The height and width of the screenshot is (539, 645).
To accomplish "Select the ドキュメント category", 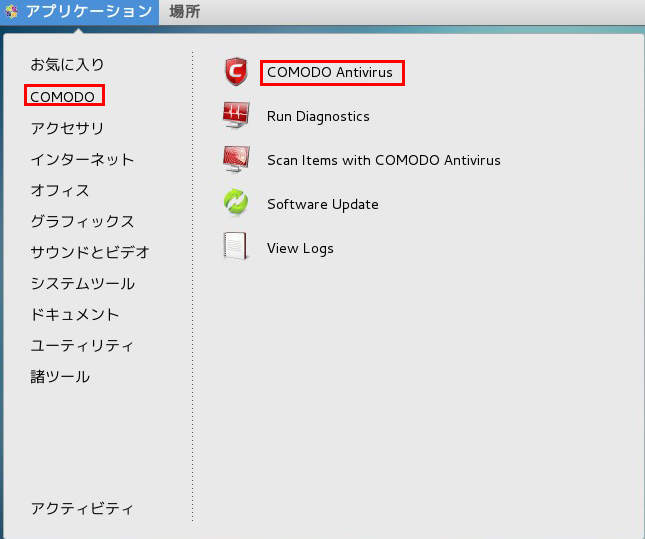I will coord(75,314).
